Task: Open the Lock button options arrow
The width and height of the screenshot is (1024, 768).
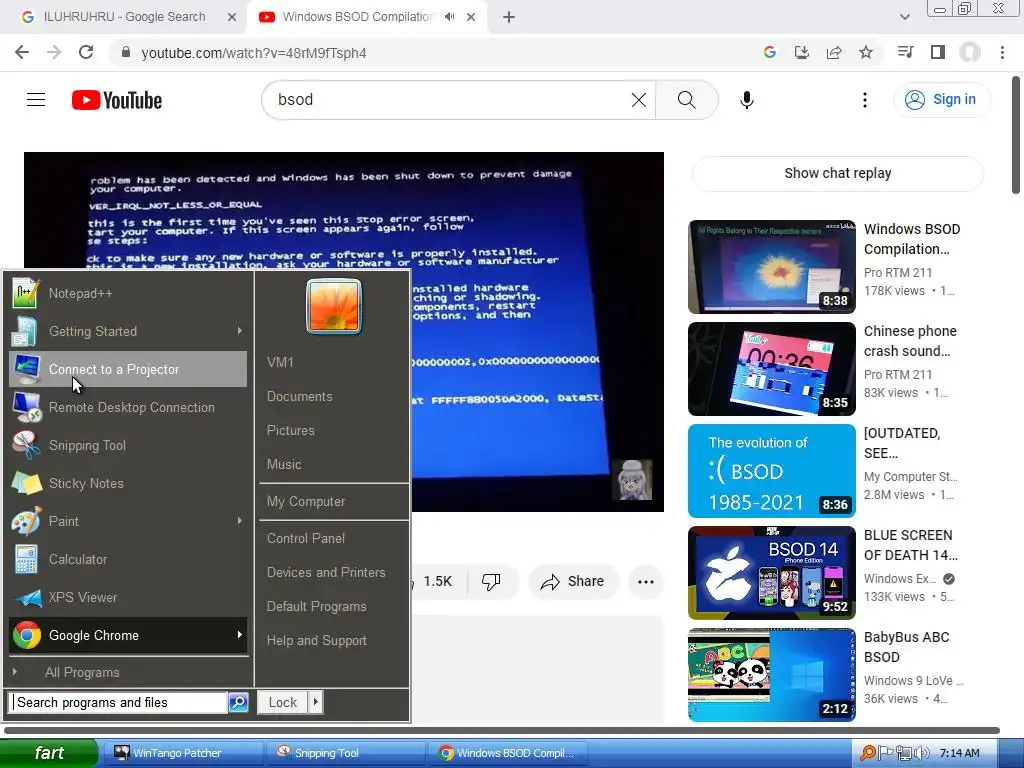Action: (315, 702)
